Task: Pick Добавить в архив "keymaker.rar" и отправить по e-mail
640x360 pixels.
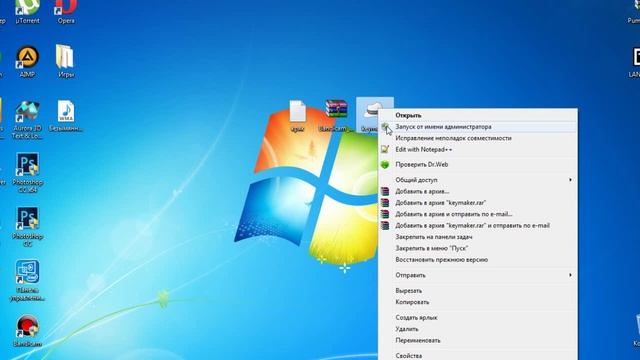Action: point(478,225)
